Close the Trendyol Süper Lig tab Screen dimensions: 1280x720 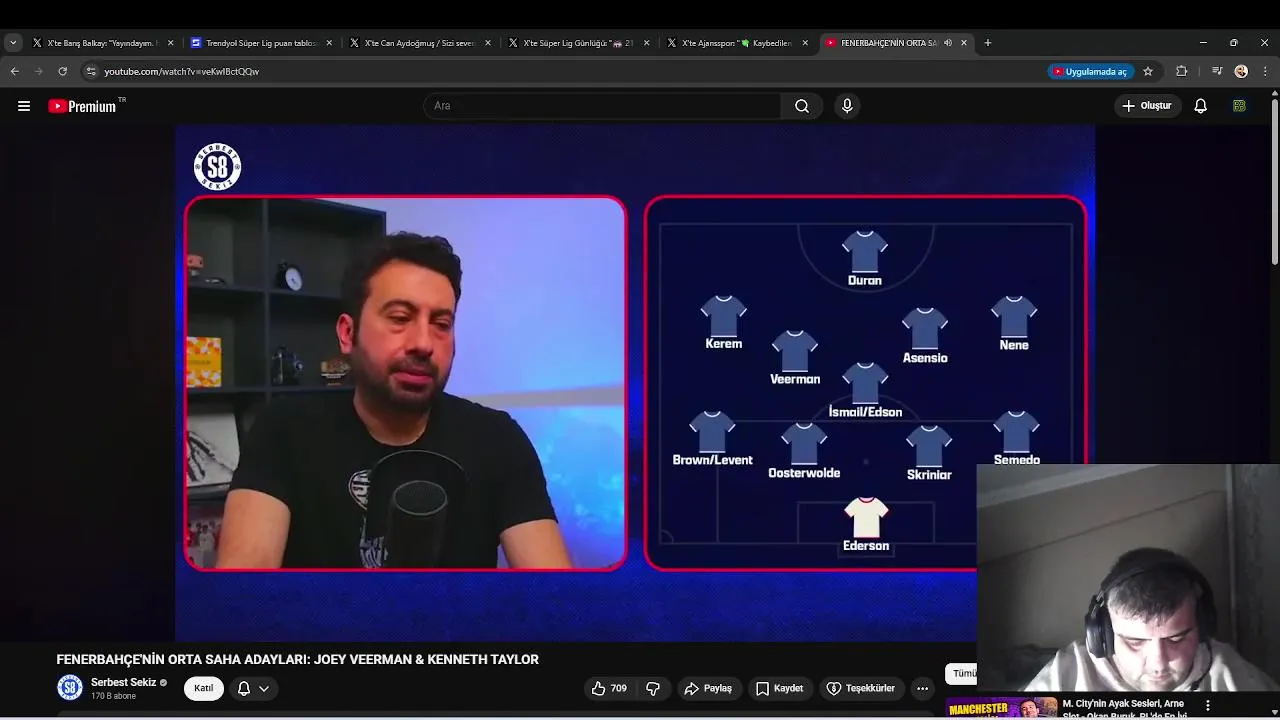point(329,43)
